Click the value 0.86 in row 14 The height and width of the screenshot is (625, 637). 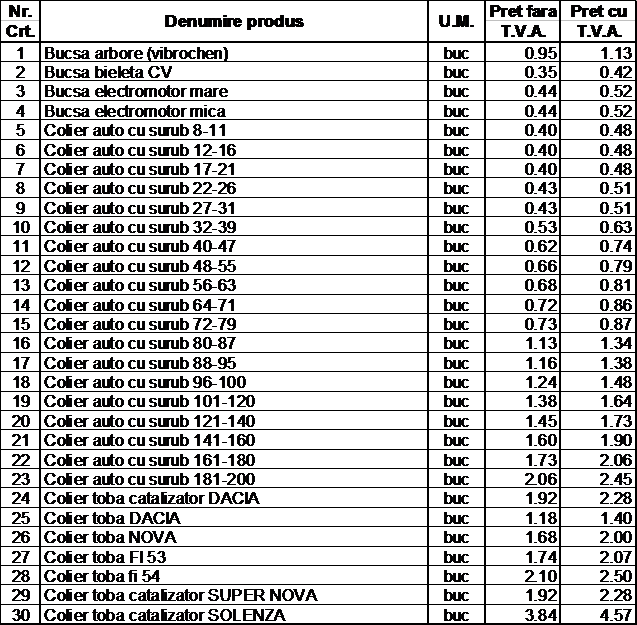pyautogui.click(x=616, y=305)
